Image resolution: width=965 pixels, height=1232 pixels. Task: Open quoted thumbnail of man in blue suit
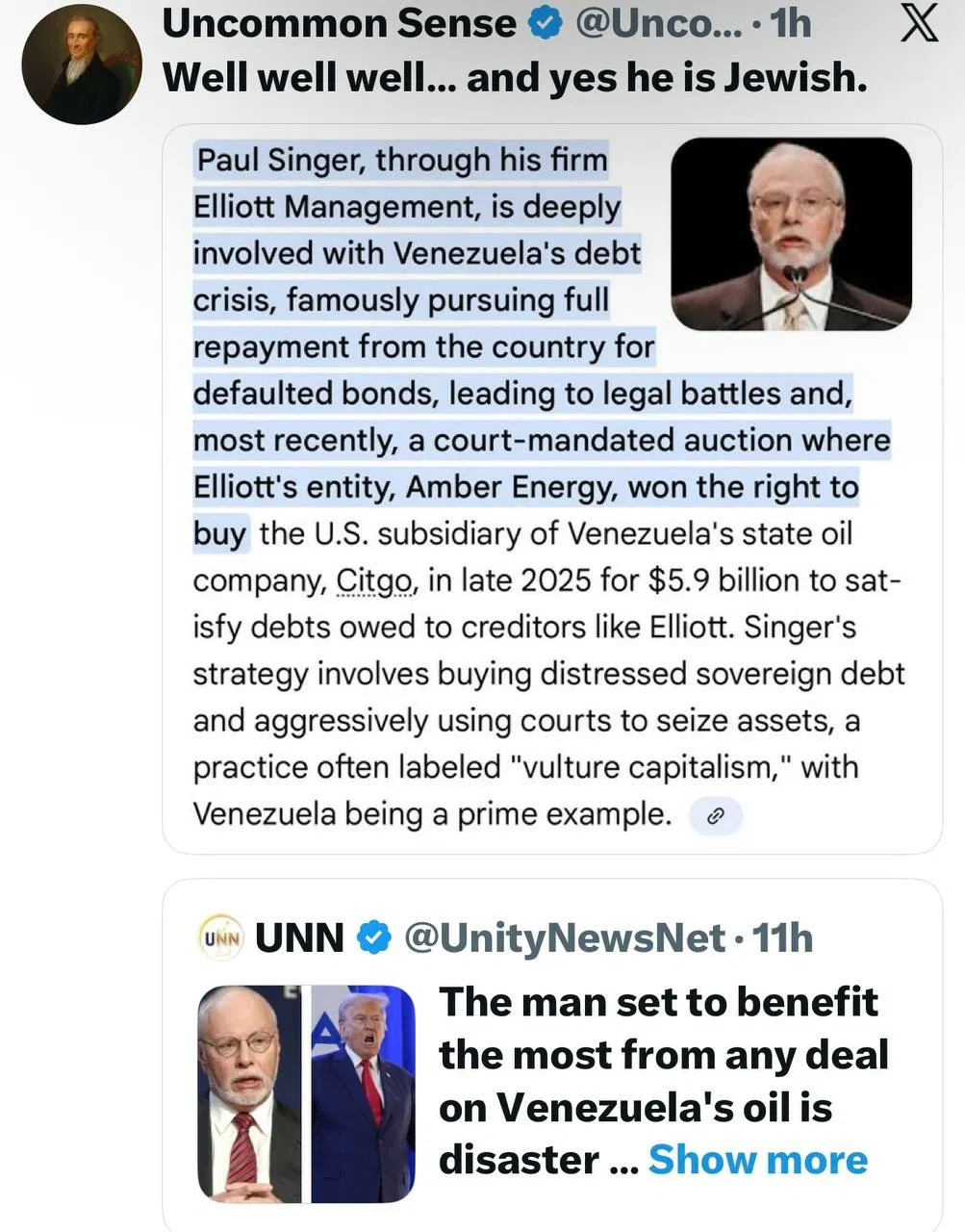362,1094
